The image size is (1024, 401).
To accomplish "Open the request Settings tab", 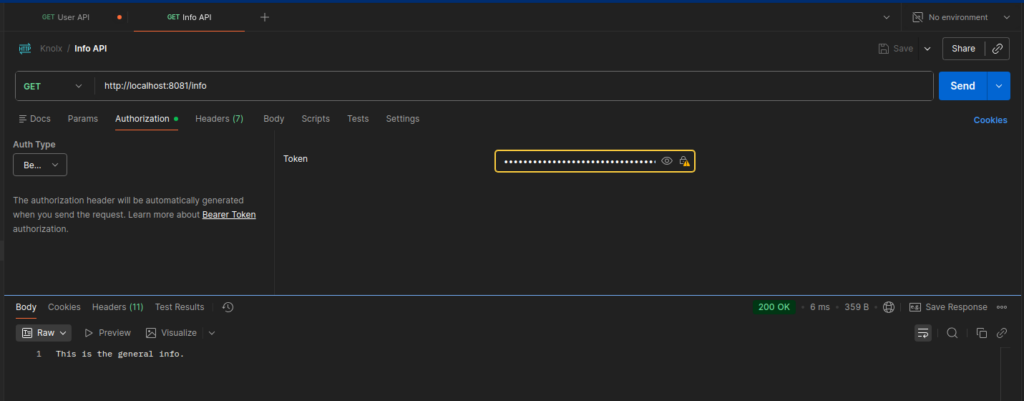I will [x=402, y=119].
